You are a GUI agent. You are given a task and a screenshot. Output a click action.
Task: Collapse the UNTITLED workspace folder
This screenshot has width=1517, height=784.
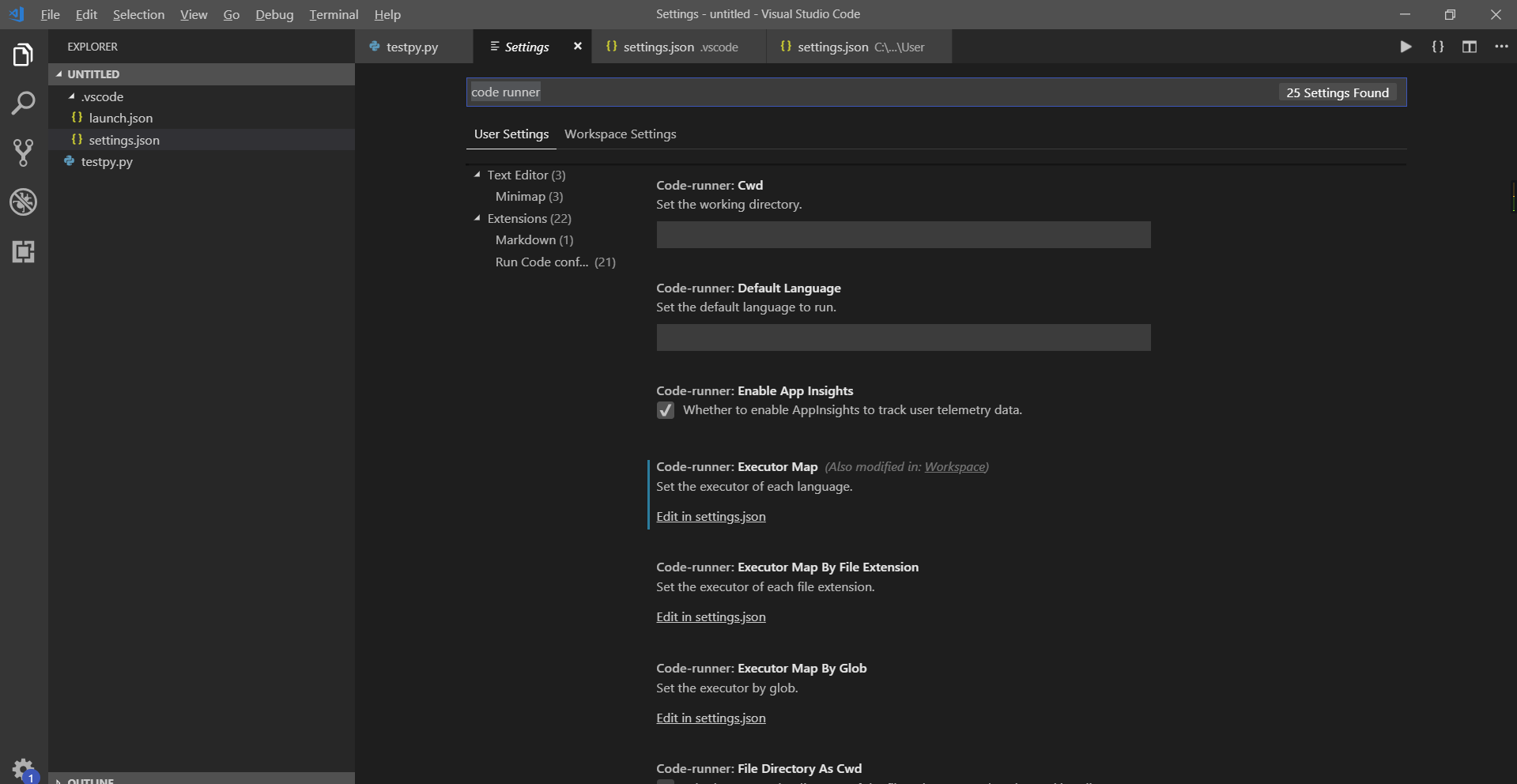point(59,73)
